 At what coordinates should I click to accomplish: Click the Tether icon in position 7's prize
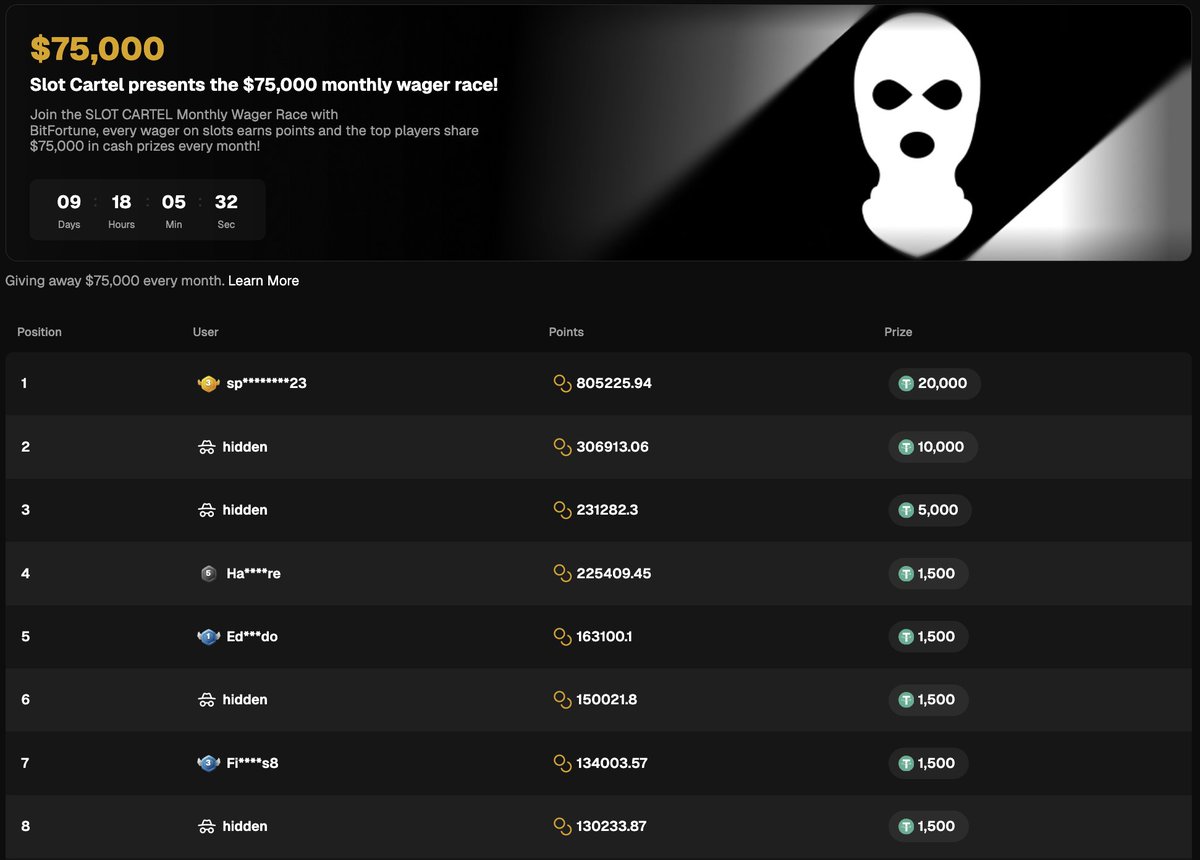point(906,763)
